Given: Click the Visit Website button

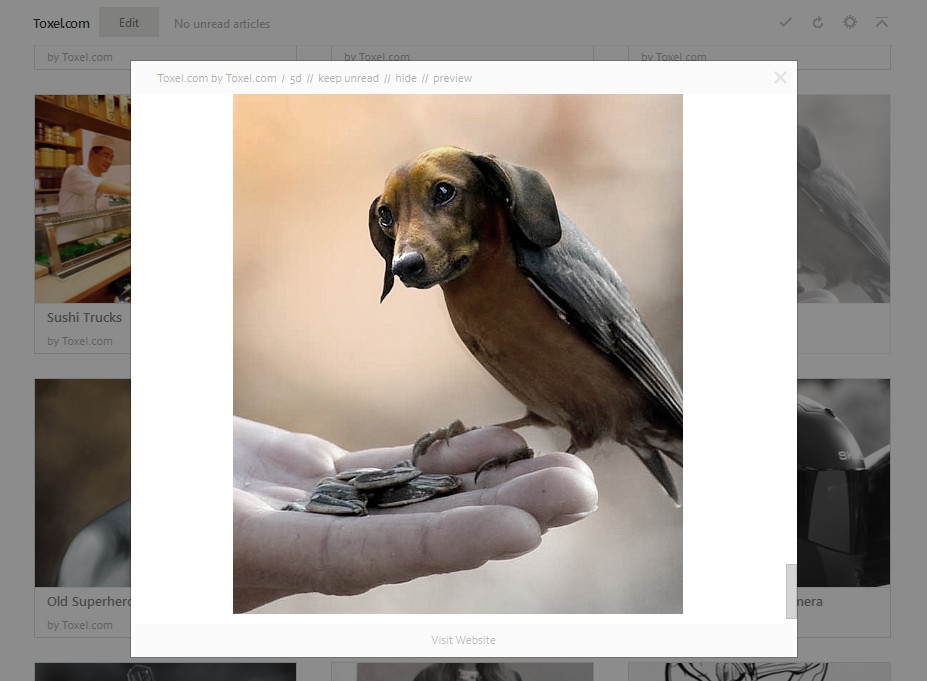Looking at the screenshot, I should (463, 640).
